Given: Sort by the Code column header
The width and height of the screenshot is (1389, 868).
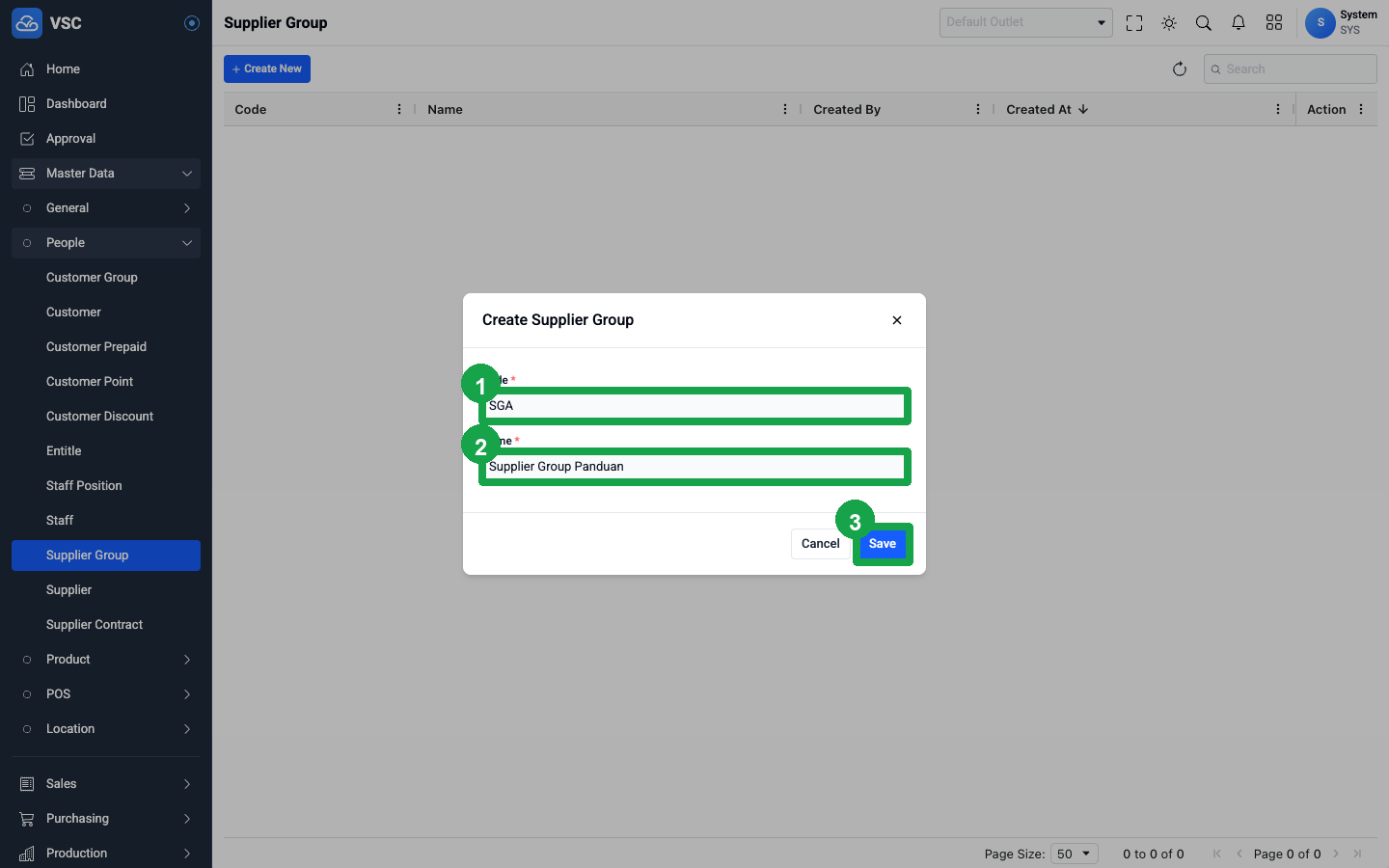Looking at the screenshot, I should 251,110.
